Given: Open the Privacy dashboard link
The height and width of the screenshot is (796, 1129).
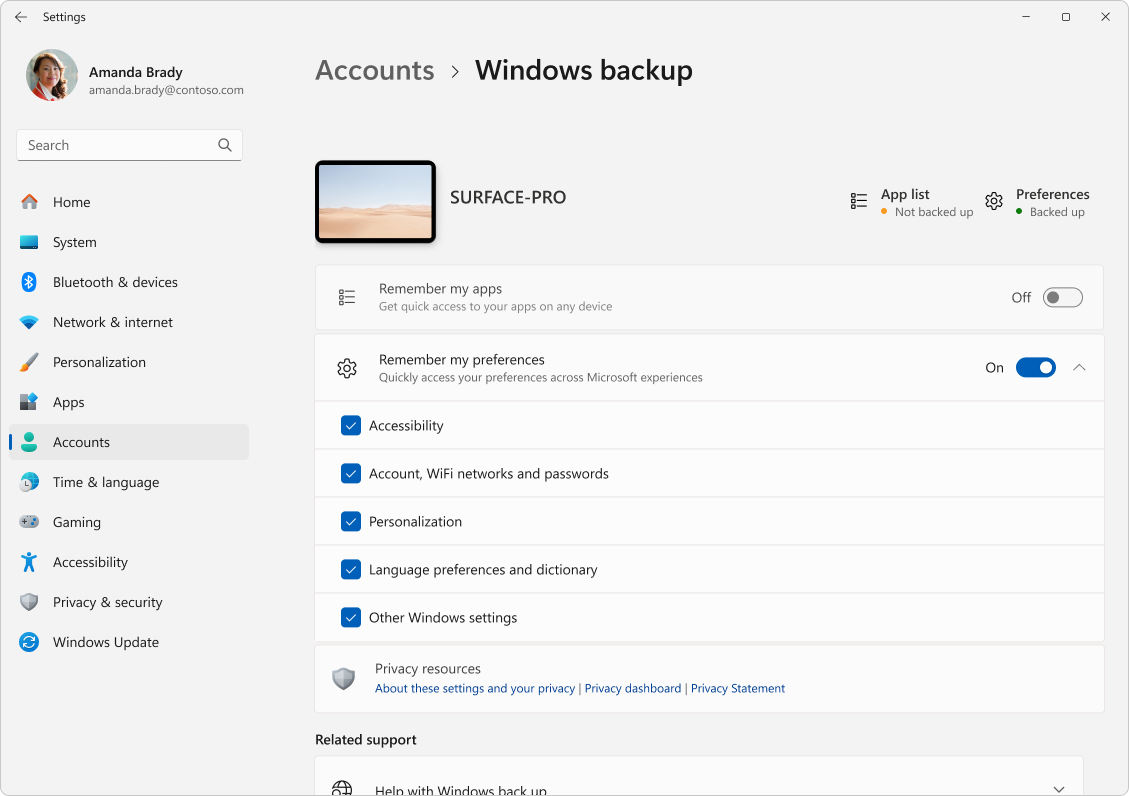Looking at the screenshot, I should [x=632, y=688].
